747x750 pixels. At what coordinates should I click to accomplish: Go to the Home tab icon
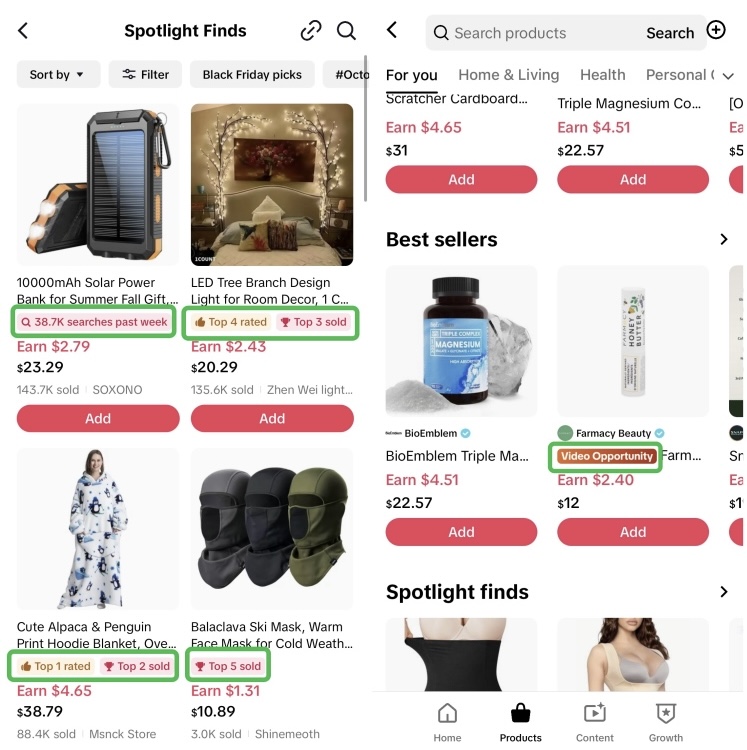[x=447, y=713]
